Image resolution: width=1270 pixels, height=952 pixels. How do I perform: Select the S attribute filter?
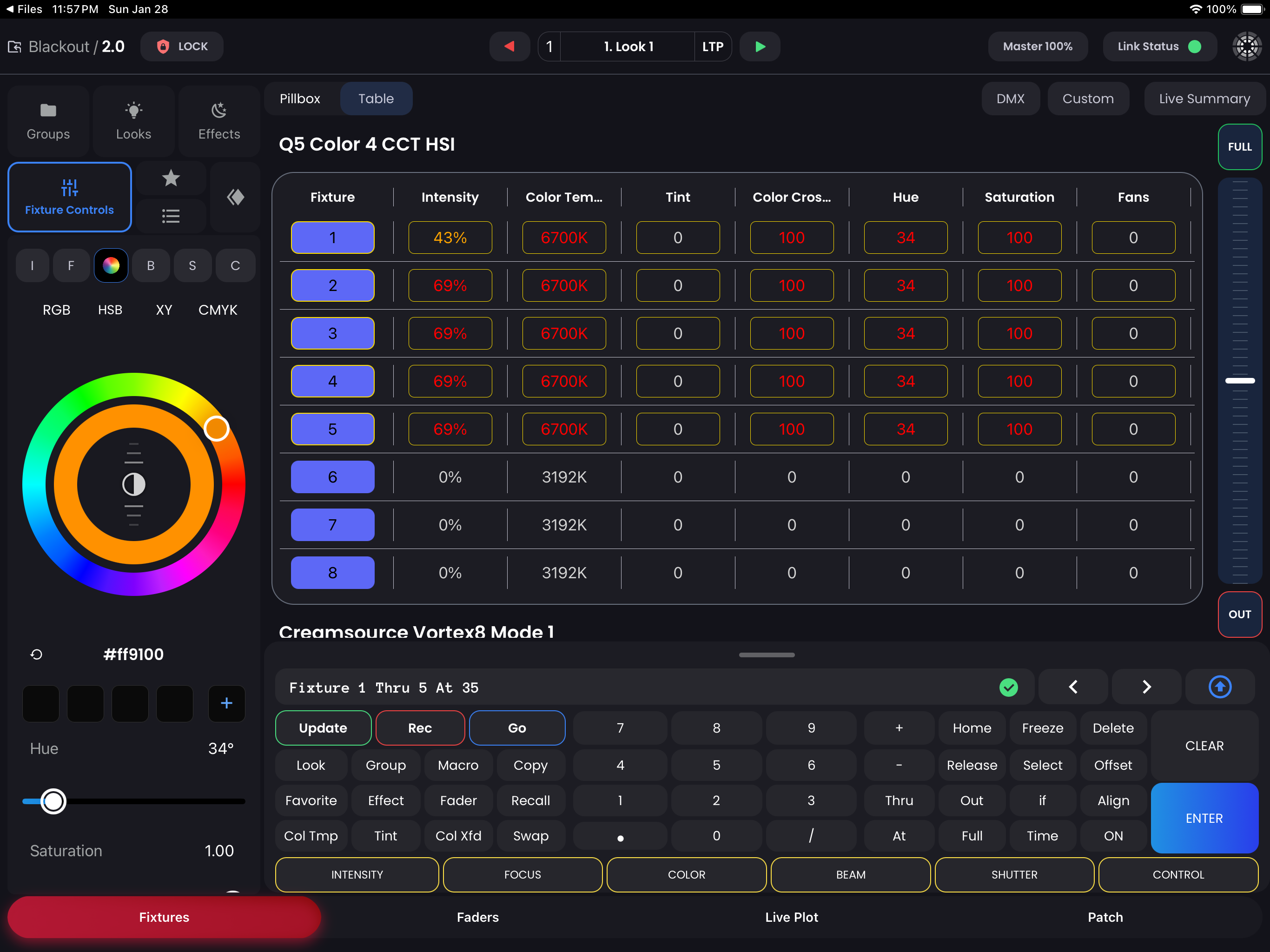(192, 265)
